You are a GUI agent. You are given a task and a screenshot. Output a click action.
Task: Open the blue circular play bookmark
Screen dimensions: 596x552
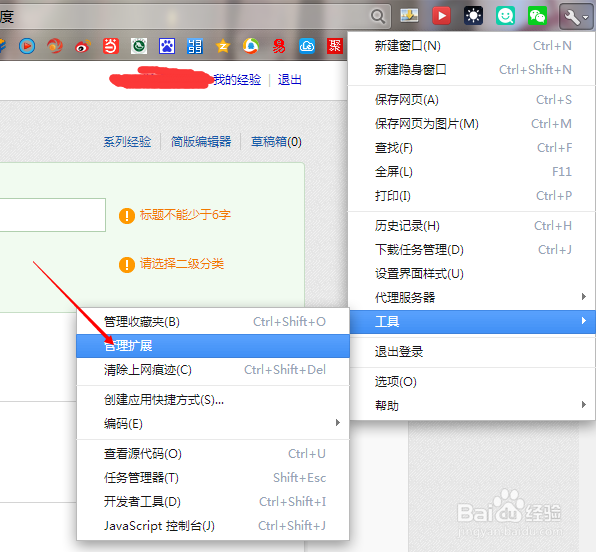pos(27,46)
